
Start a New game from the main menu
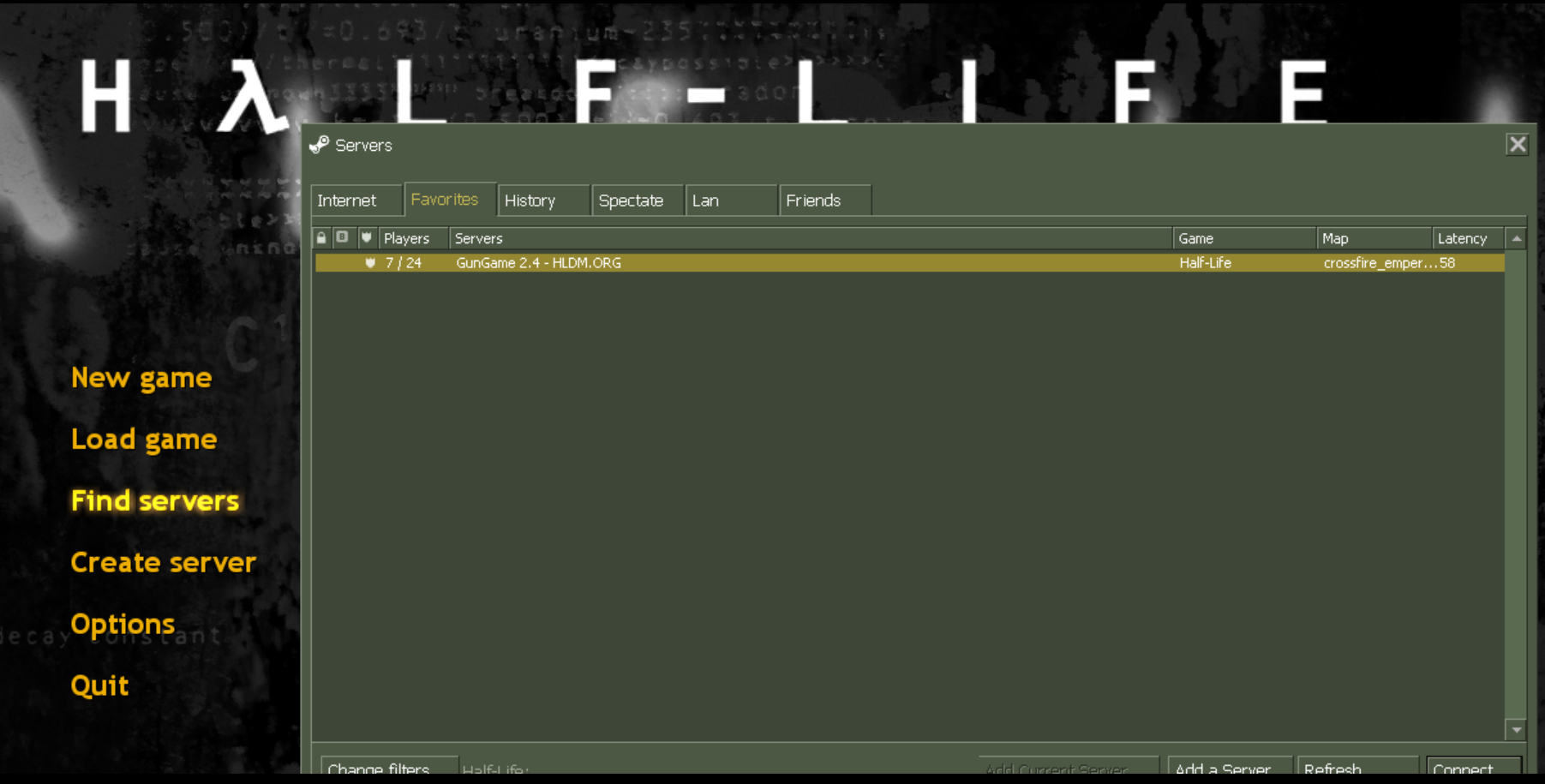141,378
